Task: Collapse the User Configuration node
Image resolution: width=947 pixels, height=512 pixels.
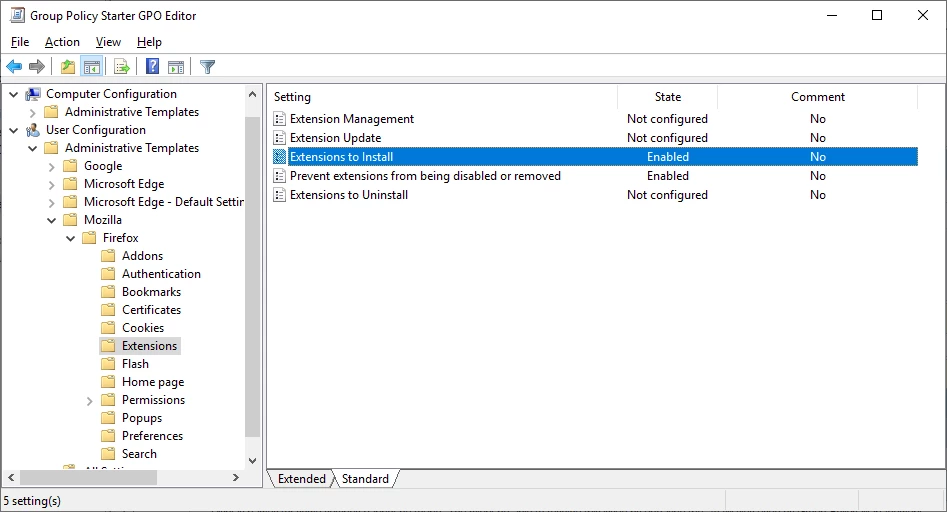Action: 14,130
